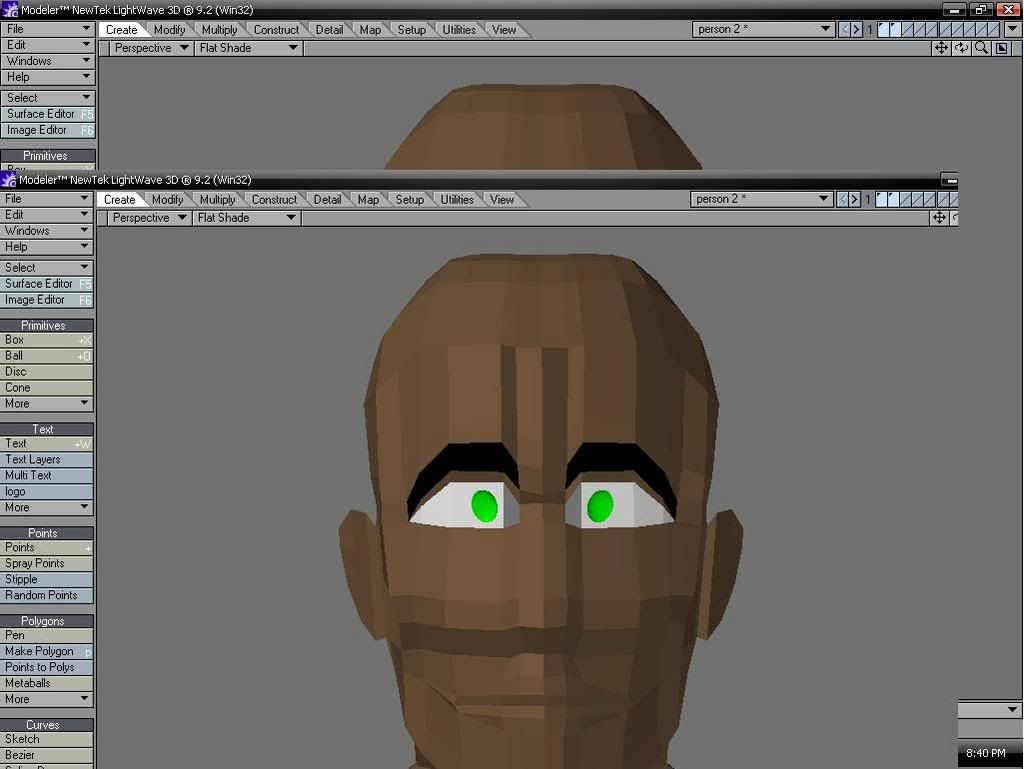This screenshot has height=769, width=1024.
Task: Open File menu in front window
Action: 47,198
